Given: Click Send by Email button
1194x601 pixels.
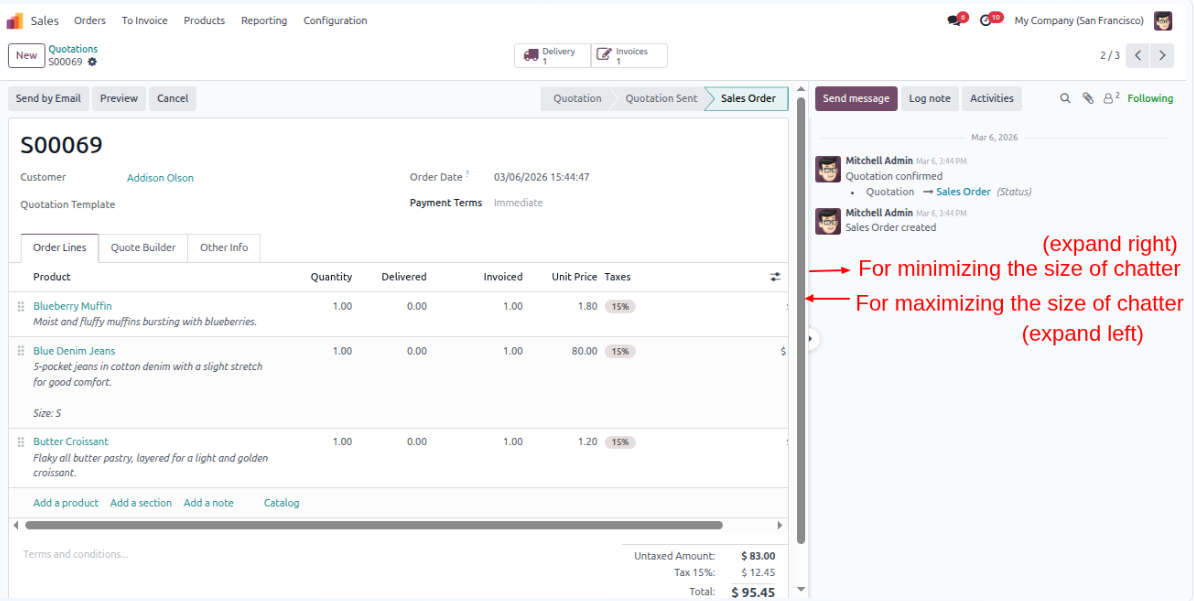Looking at the screenshot, I should [x=49, y=98].
